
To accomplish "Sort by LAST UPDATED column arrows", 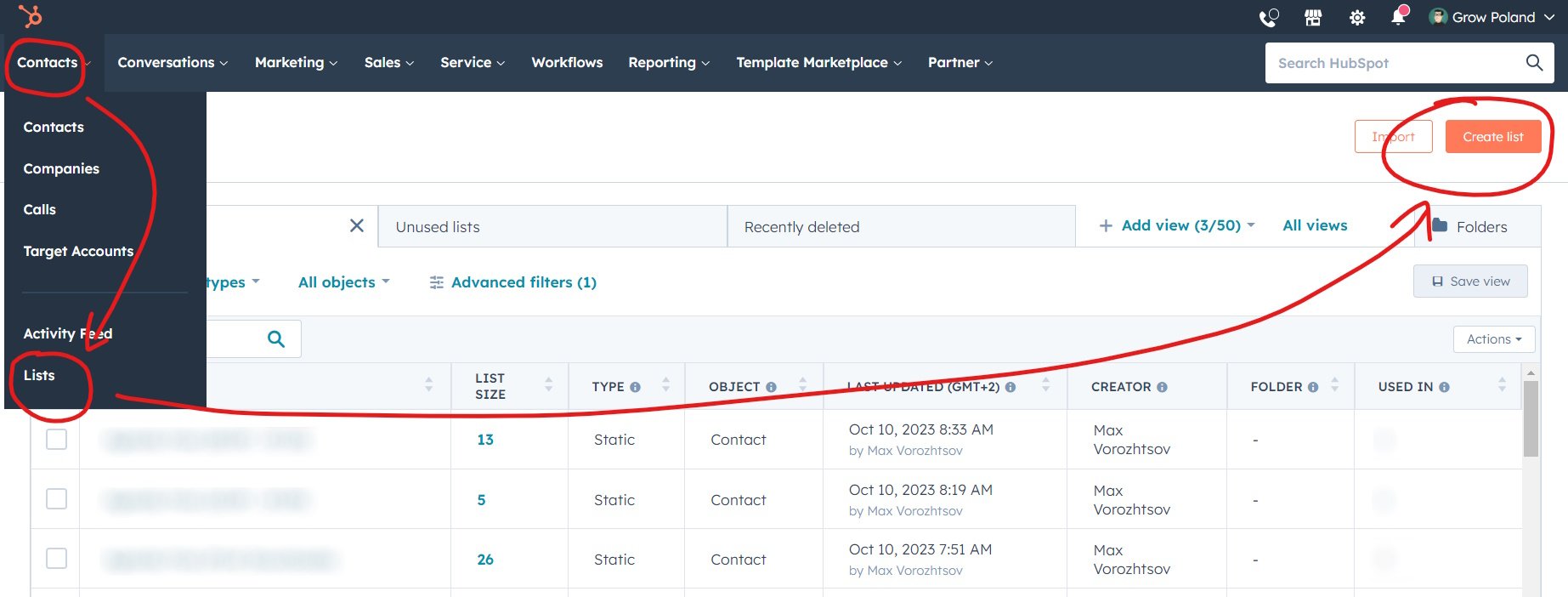I will (x=1045, y=384).
